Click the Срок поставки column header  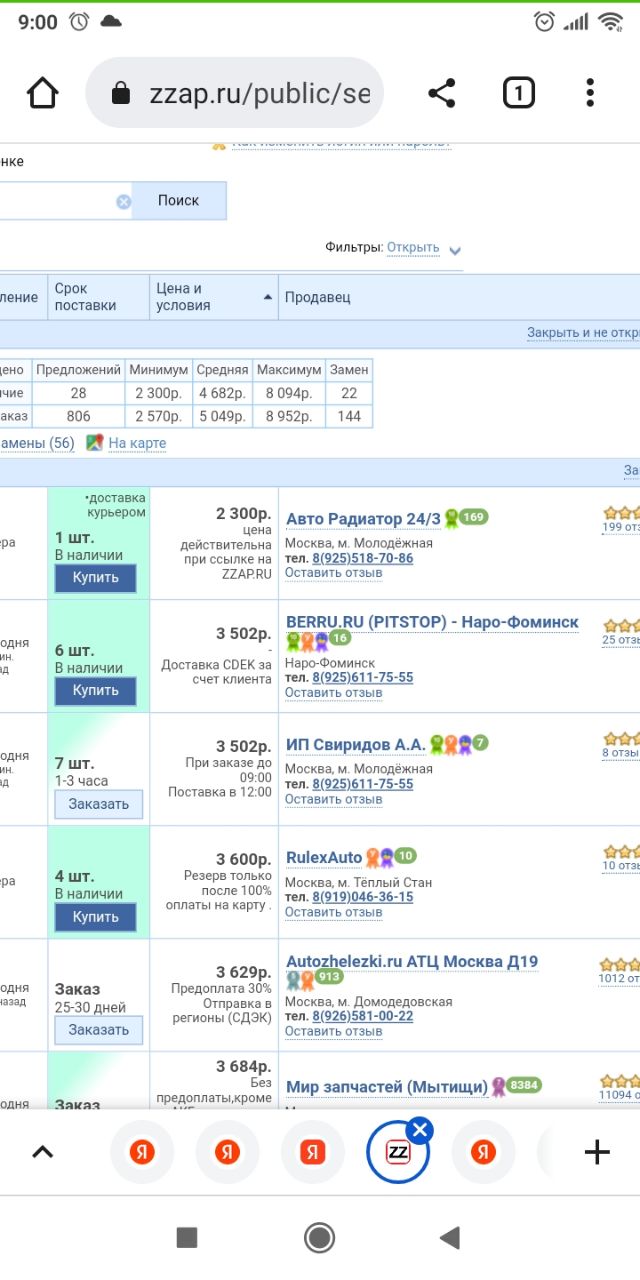coord(99,297)
